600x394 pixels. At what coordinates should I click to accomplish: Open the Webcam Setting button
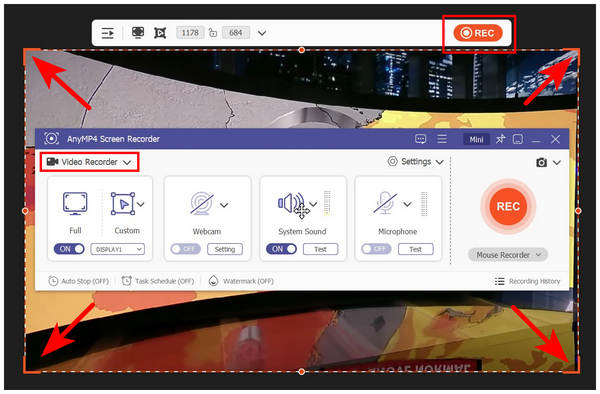pos(225,249)
